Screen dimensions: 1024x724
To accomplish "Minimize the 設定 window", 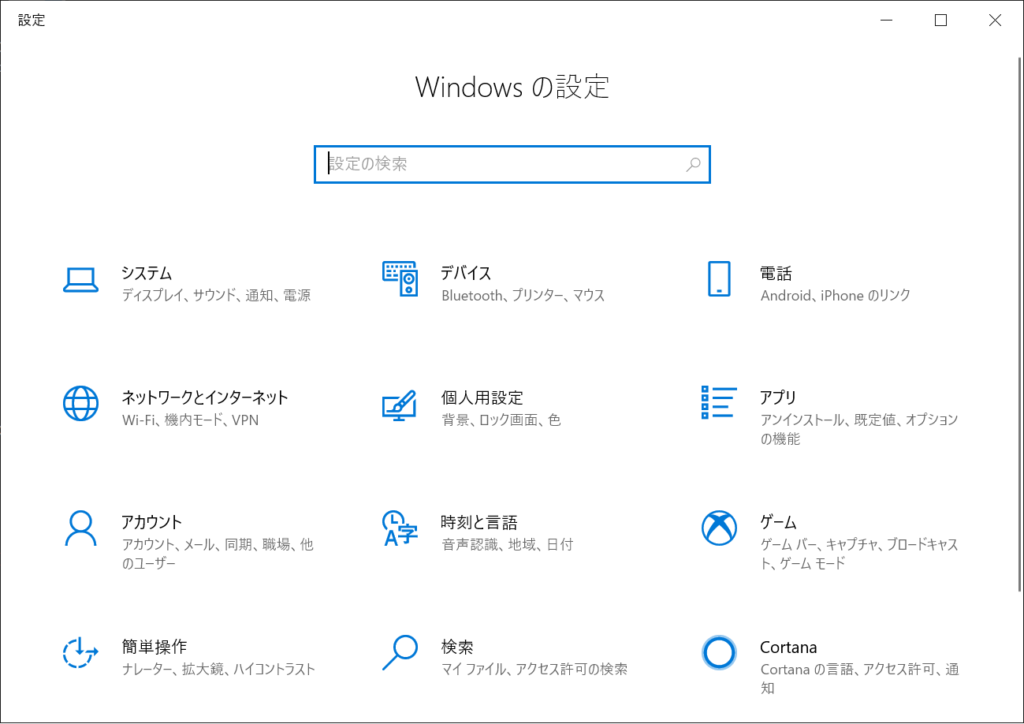I will 886,20.
